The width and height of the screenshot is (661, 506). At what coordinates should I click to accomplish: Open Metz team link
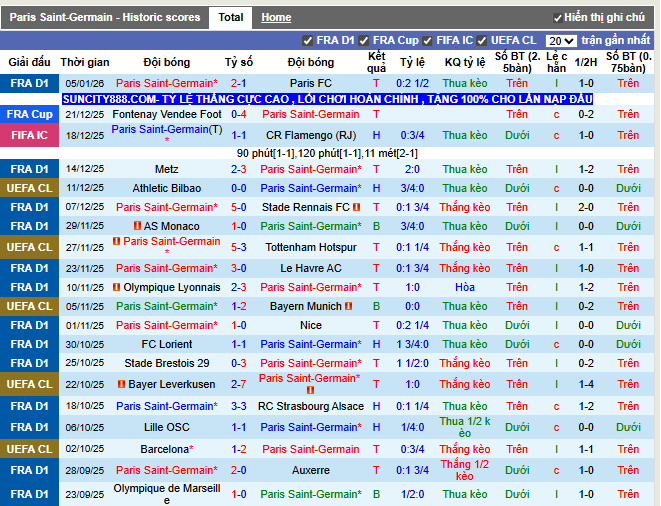[167, 169]
